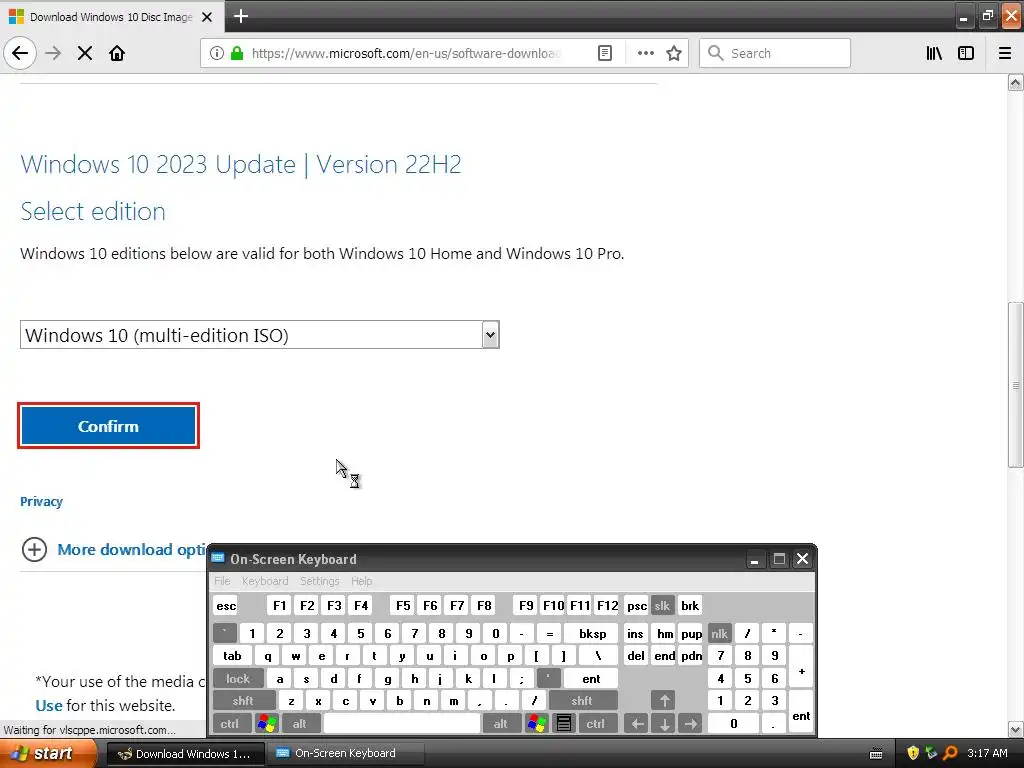The width and height of the screenshot is (1024, 768).
Task: Click the circled plus icon beside More download options
Action: (x=35, y=549)
